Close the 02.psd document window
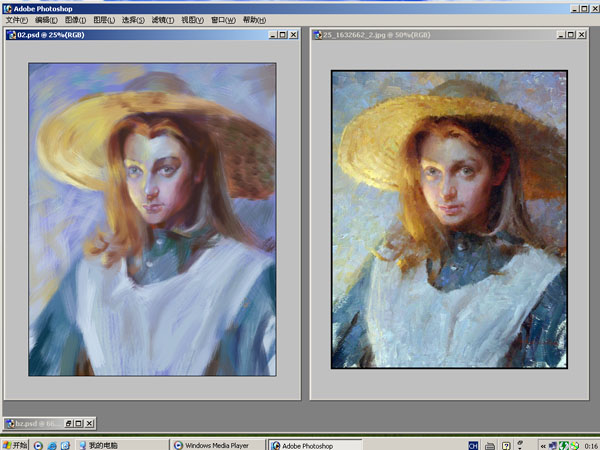 coord(293,35)
